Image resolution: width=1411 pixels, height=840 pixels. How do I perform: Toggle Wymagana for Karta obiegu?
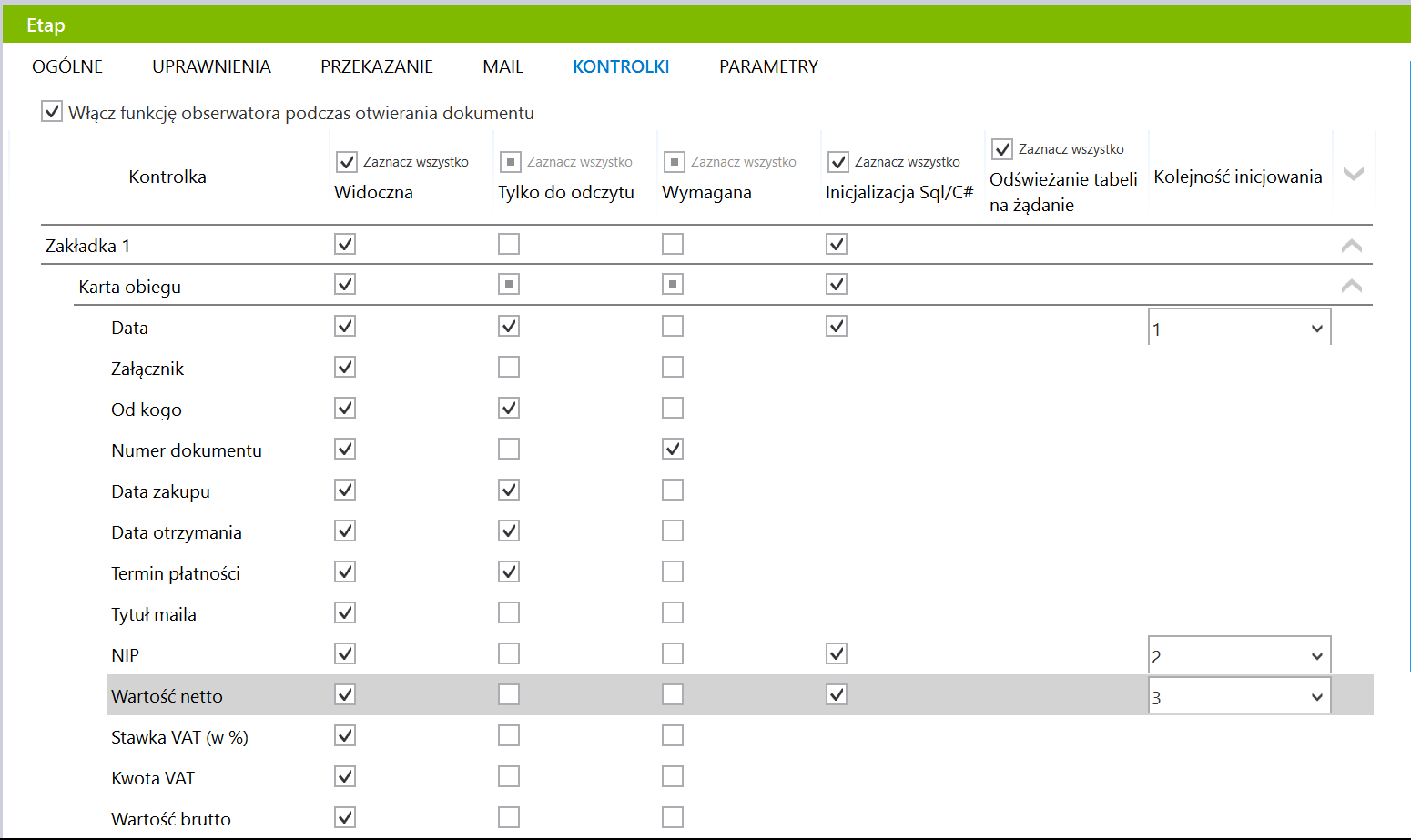[x=673, y=284]
